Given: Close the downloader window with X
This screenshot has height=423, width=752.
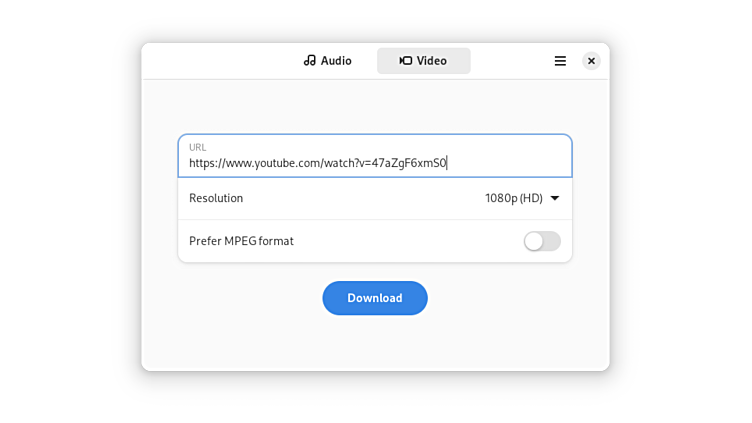Looking at the screenshot, I should coord(591,61).
